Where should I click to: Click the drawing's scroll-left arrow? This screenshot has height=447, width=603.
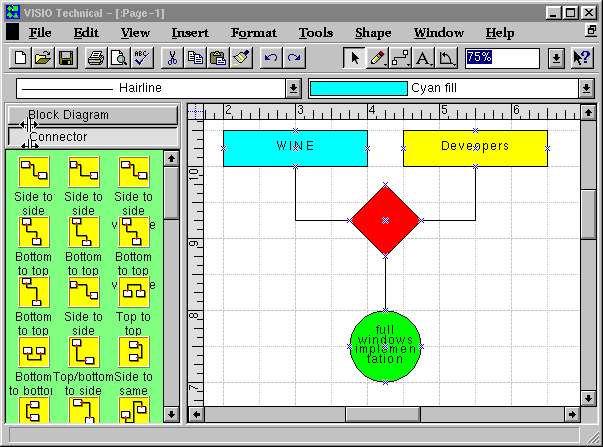pyautogui.click(x=197, y=414)
